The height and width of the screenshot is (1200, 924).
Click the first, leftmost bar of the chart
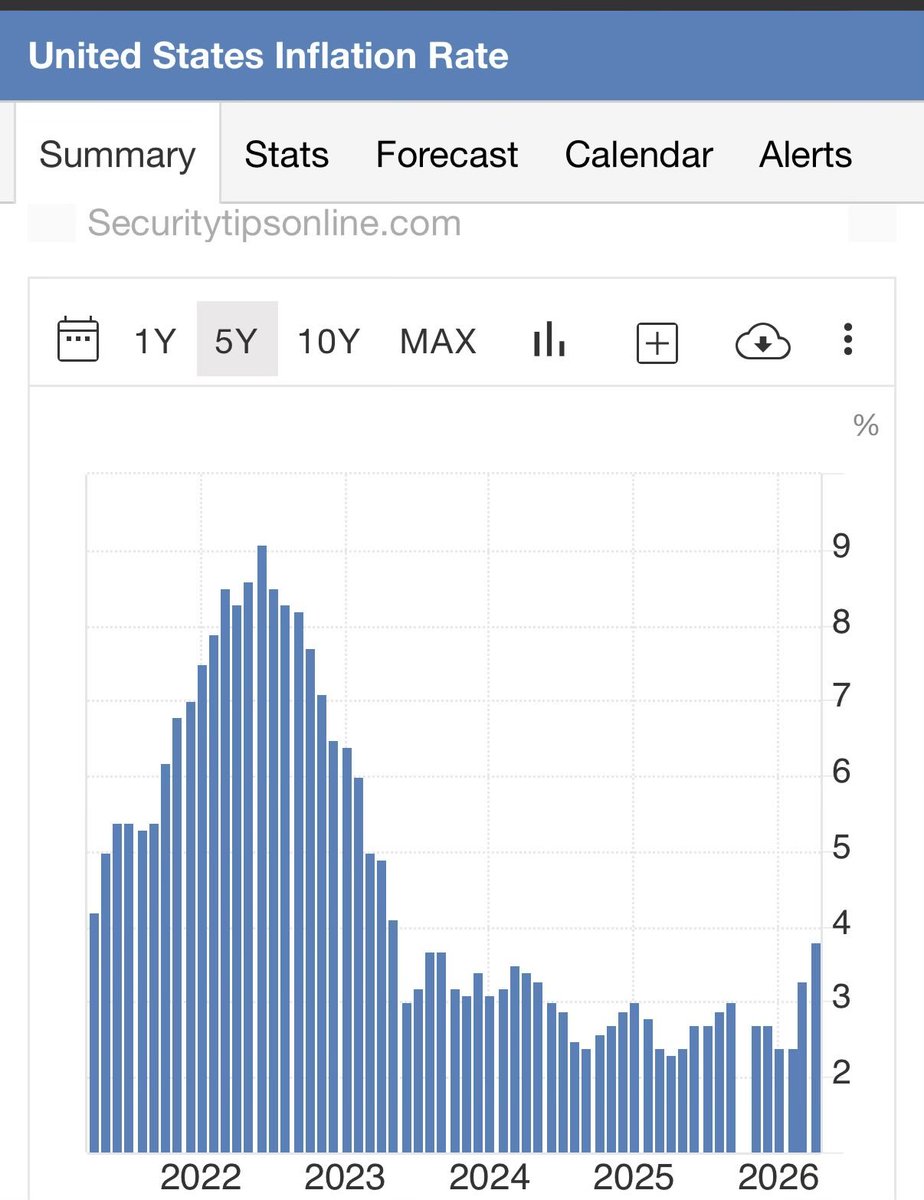coord(95,1033)
